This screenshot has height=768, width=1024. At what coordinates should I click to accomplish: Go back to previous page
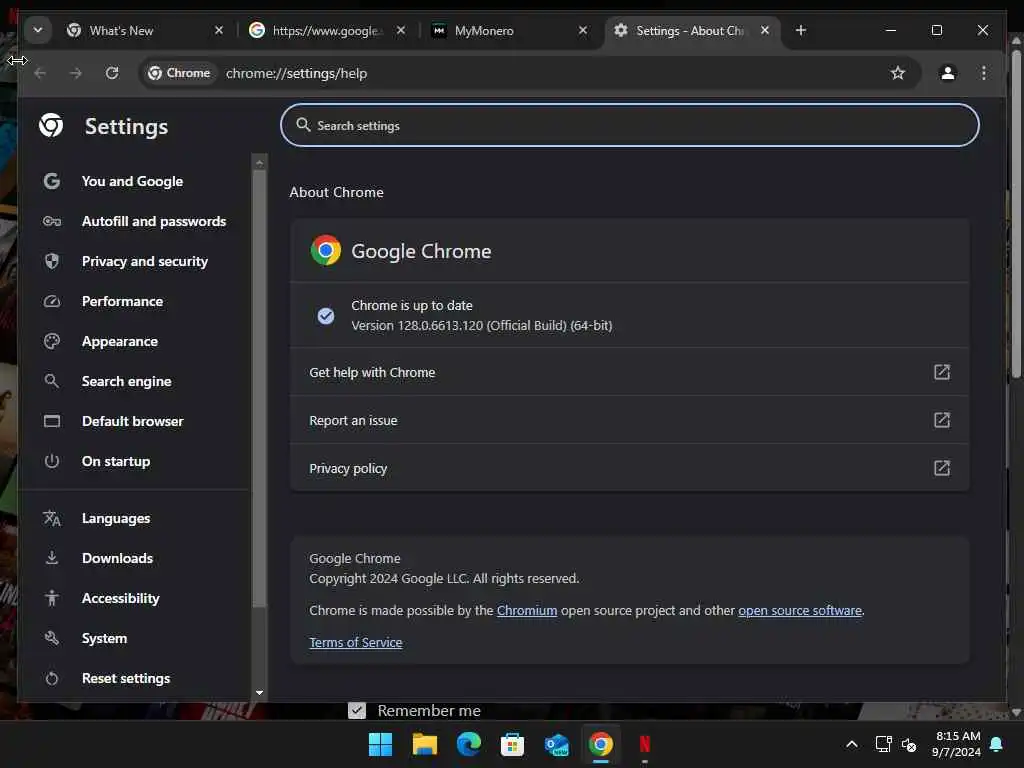pyautogui.click(x=40, y=73)
